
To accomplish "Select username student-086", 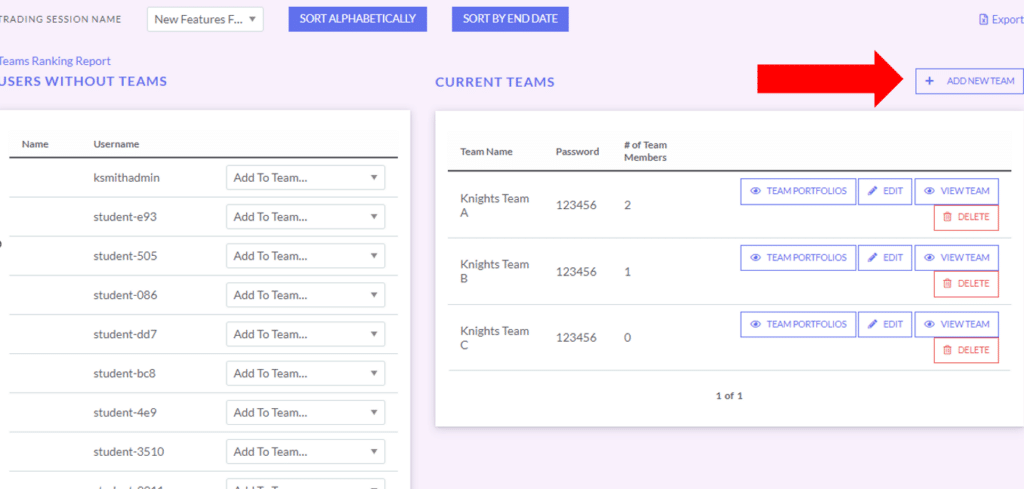I will [x=125, y=295].
